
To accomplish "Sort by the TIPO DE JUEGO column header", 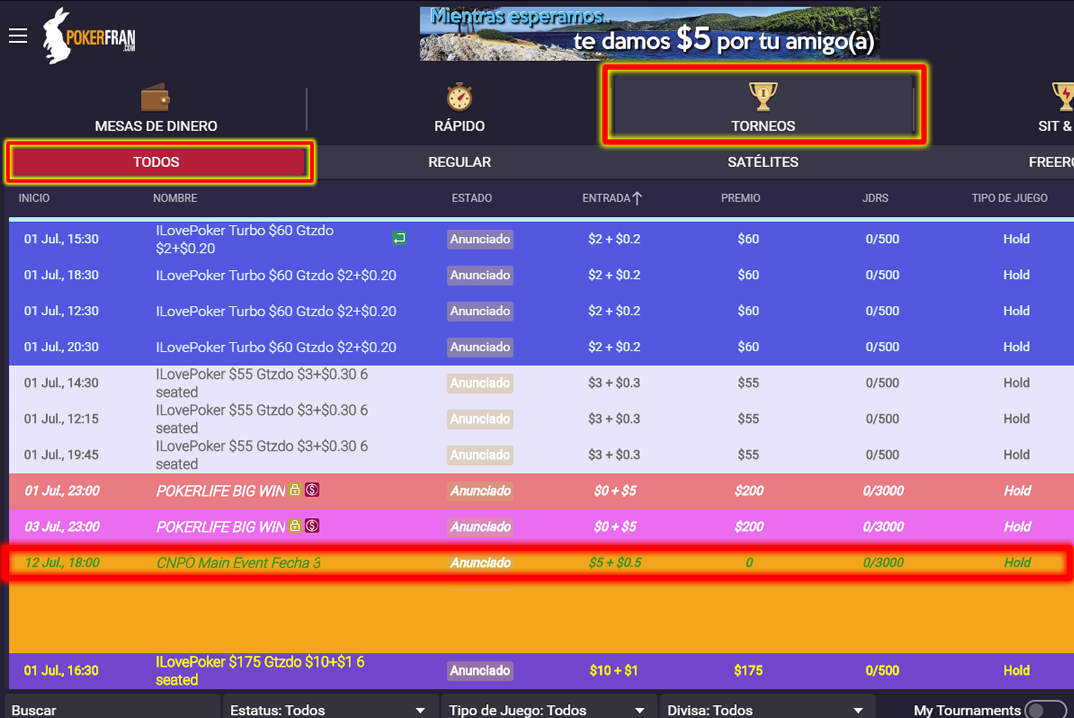I will coord(1010,198).
